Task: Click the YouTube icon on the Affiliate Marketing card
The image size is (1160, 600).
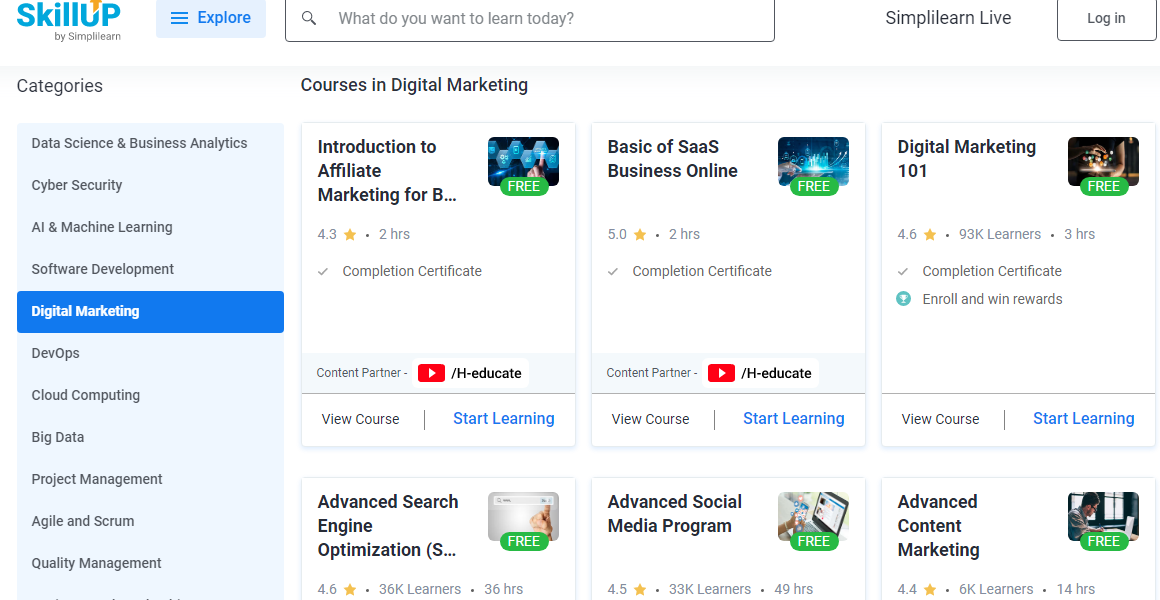Action: pos(431,373)
